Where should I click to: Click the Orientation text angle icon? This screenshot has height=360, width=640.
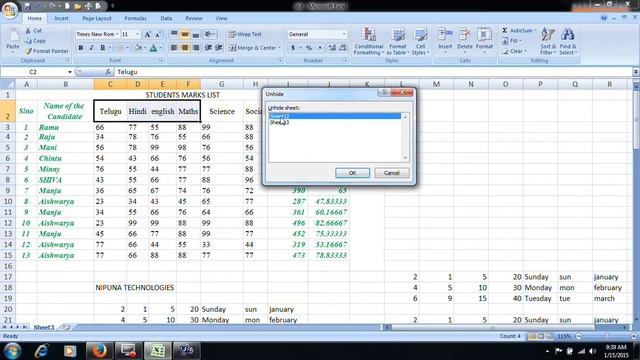click(x=208, y=34)
